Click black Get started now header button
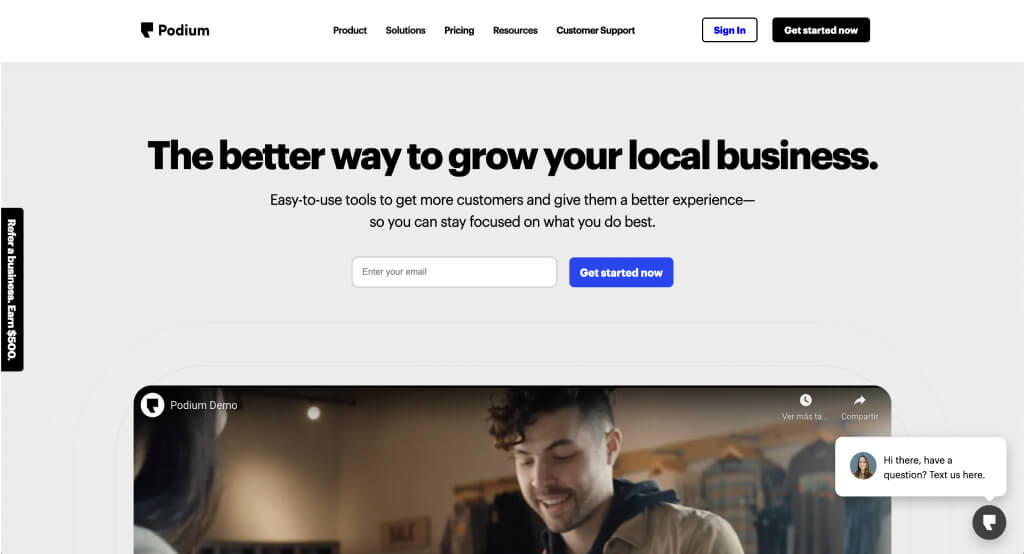Viewport: 1024px width, 554px height. pyautogui.click(x=821, y=30)
